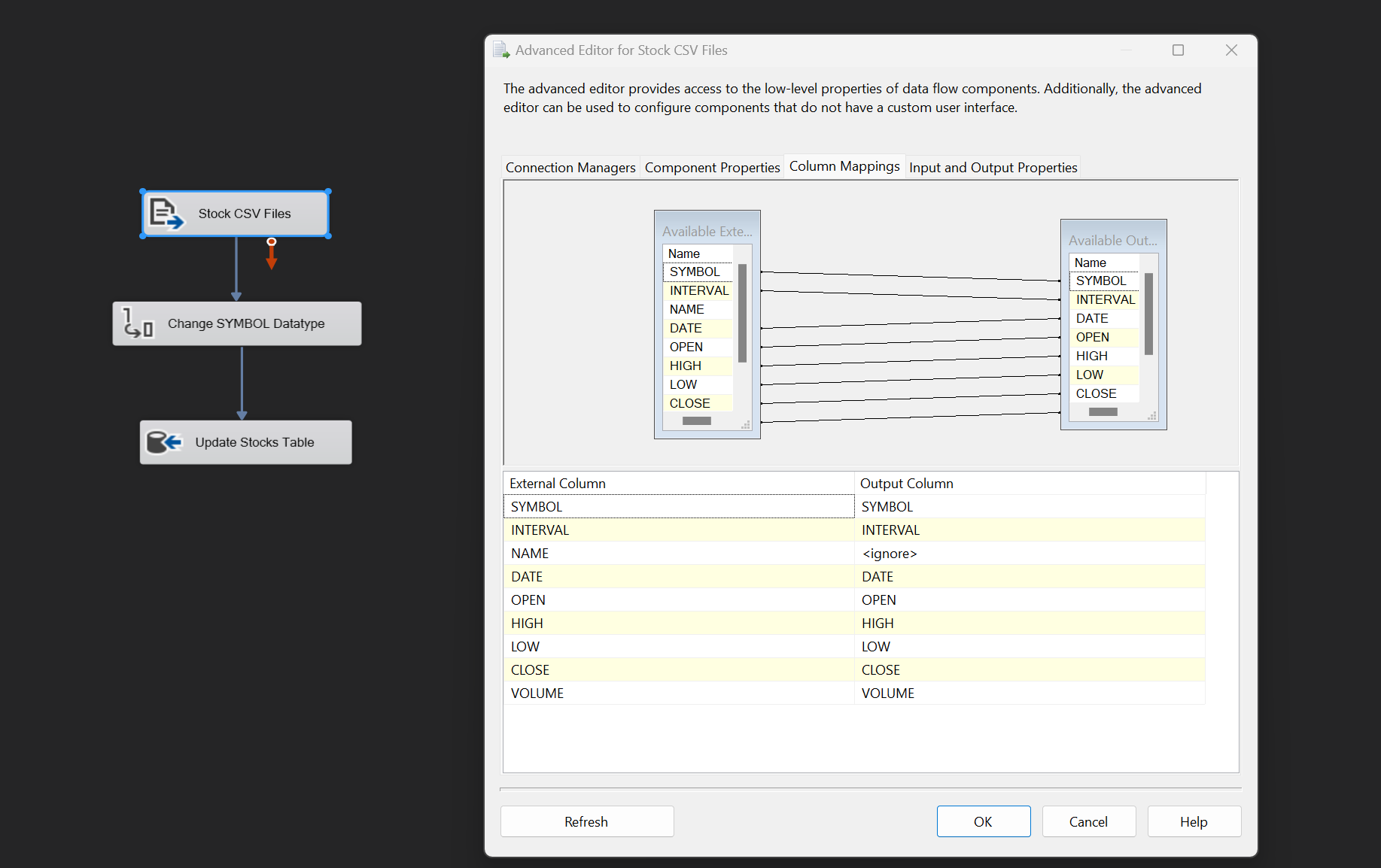Click the Available Output Columns vertical scrollbar
The height and width of the screenshot is (868, 1381).
click(1148, 314)
